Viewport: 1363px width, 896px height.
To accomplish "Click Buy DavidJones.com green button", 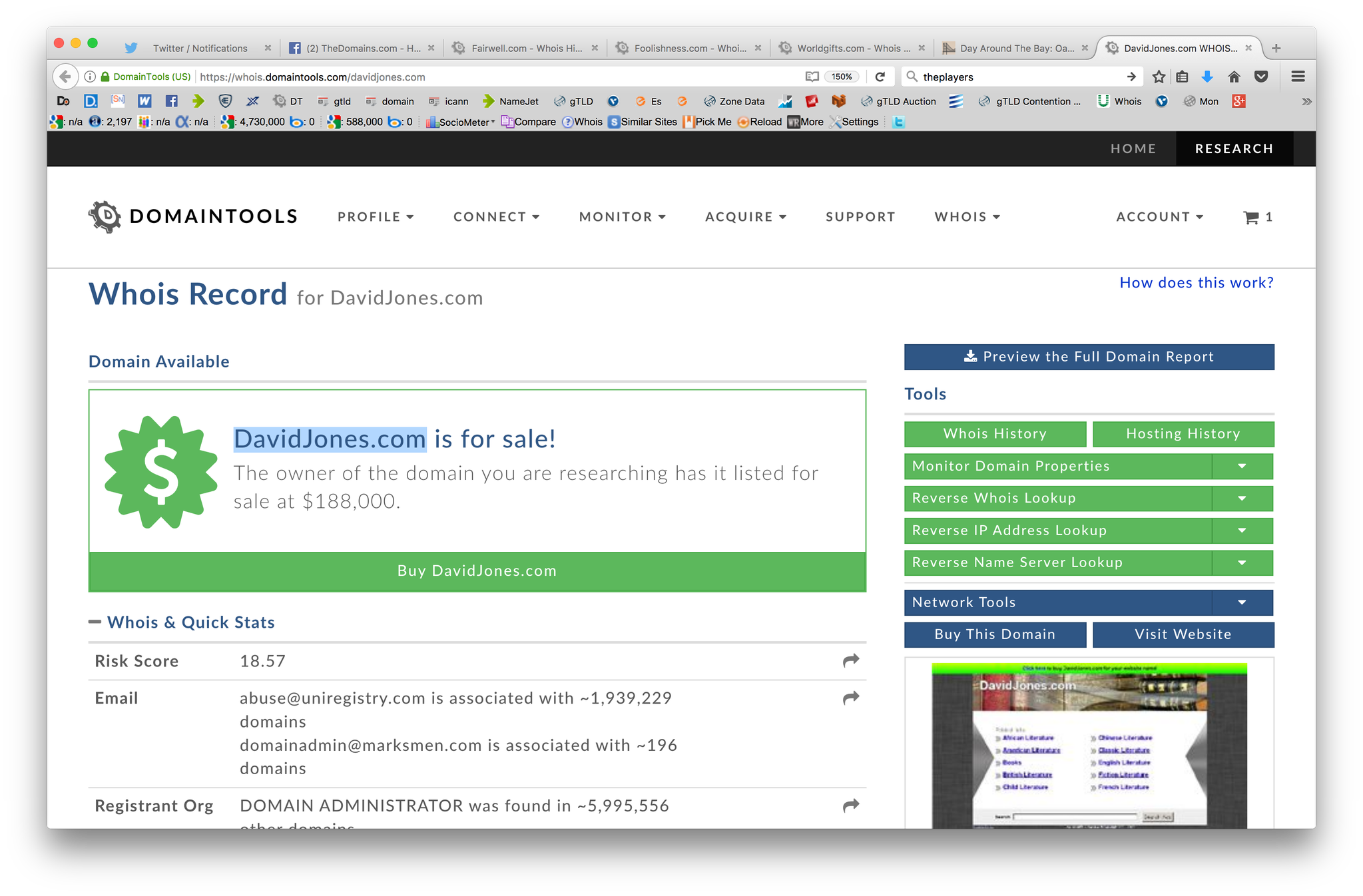I will [x=477, y=570].
